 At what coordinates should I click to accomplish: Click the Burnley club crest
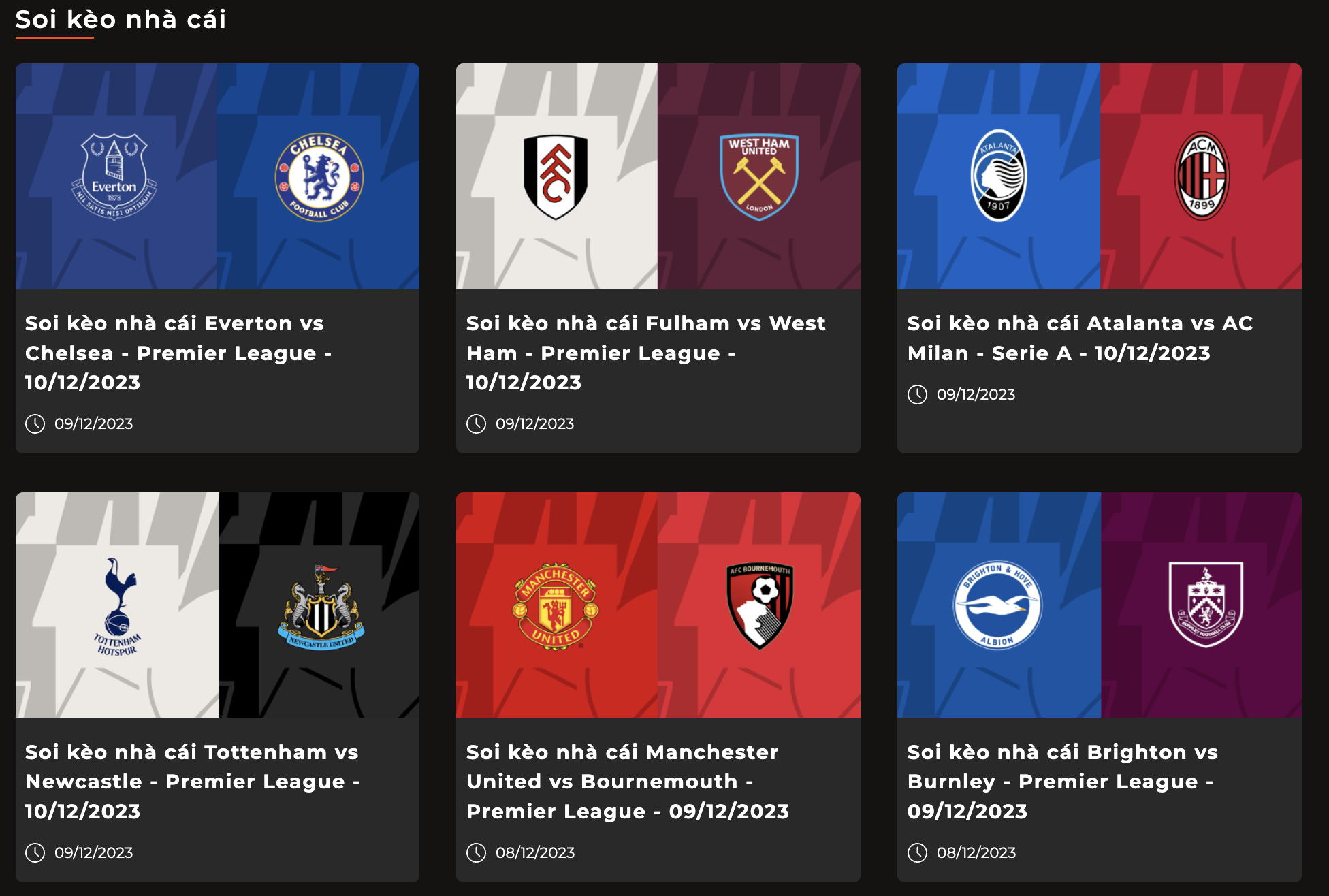coord(1205,605)
